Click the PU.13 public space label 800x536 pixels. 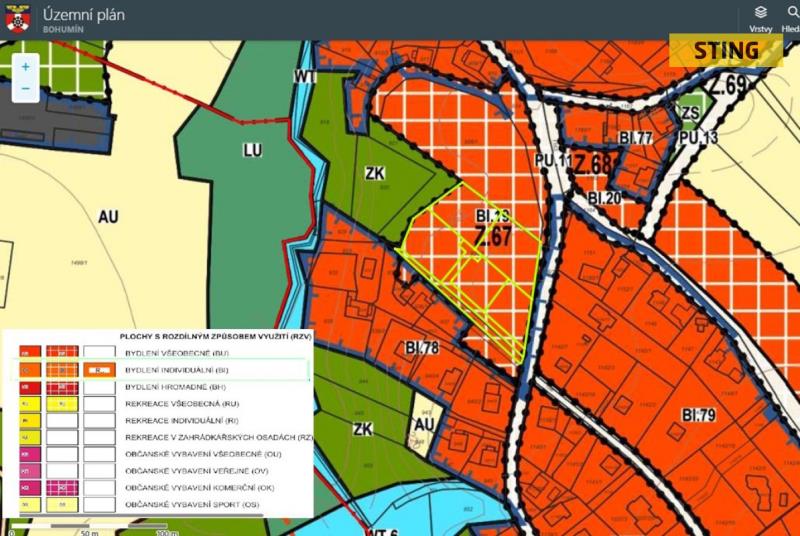698,138
